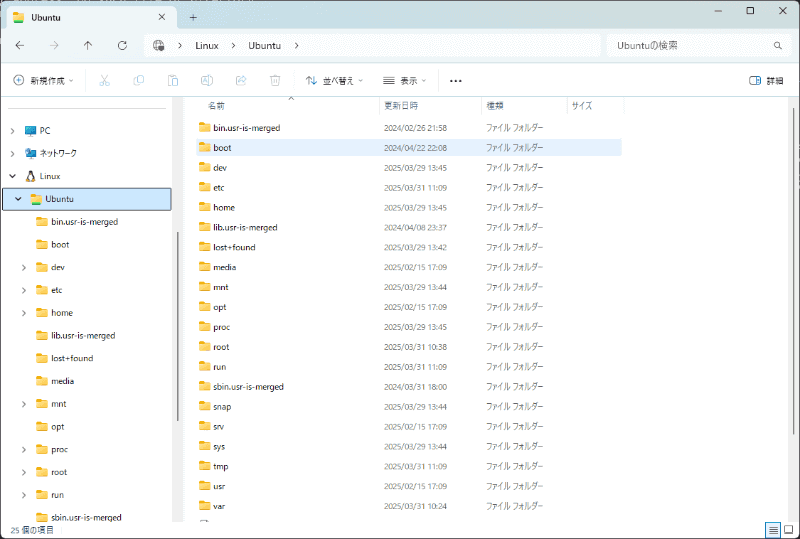Open the 表示 view dropdown
Viewport: 800px width, 539px height.
click(405, 80)
